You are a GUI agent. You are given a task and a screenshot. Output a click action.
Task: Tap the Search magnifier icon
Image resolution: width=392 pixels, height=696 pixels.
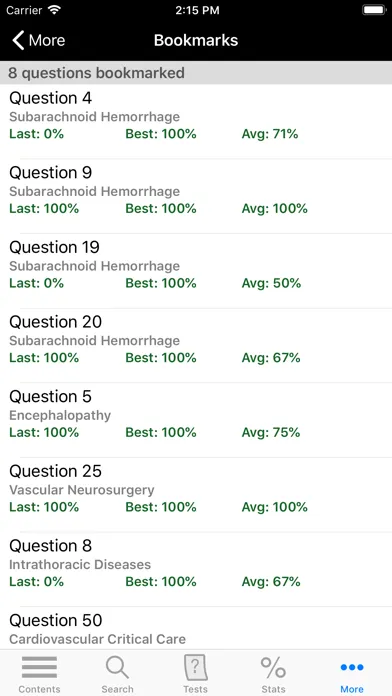[117, 667]
